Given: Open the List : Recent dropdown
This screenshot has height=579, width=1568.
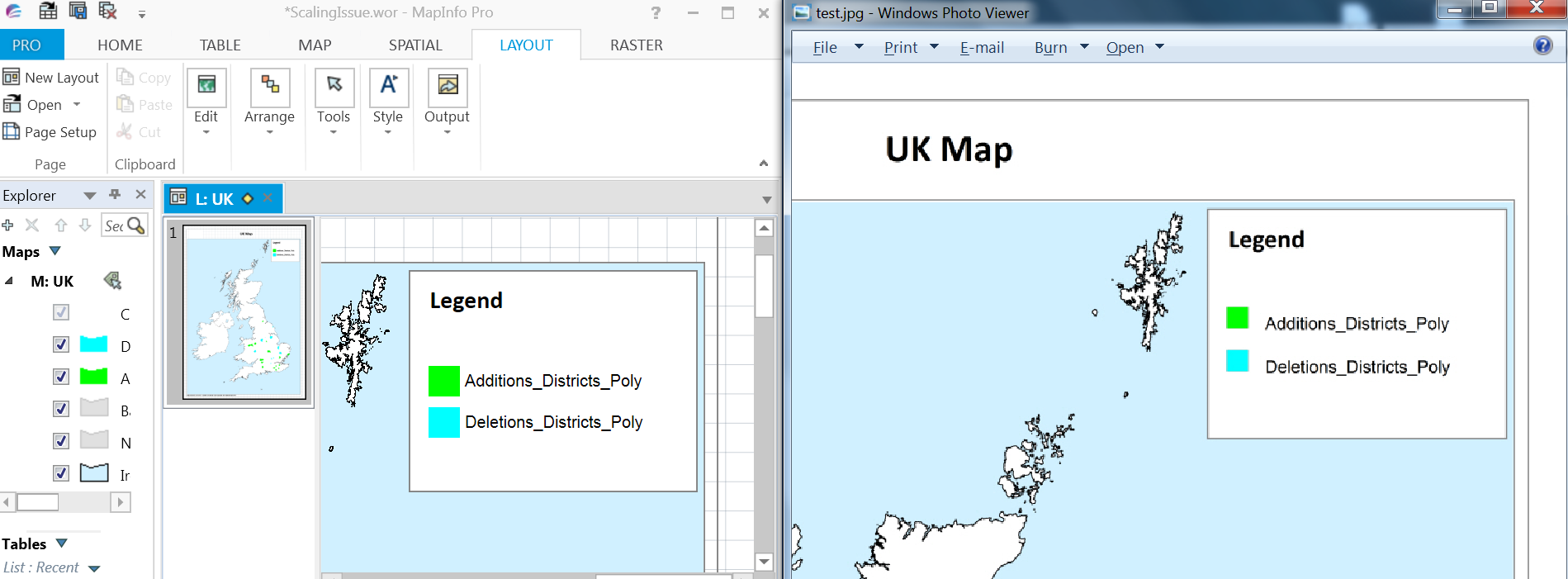Looking at the screenshot, I should point(94,568).
